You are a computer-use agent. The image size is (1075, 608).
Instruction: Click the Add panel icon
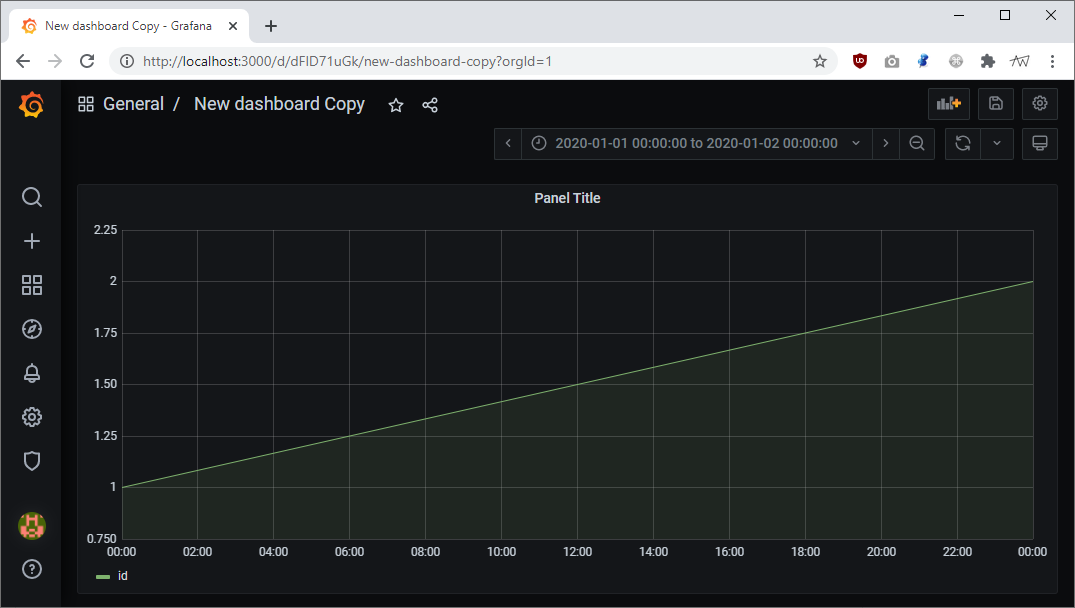(x=949, y=104)
